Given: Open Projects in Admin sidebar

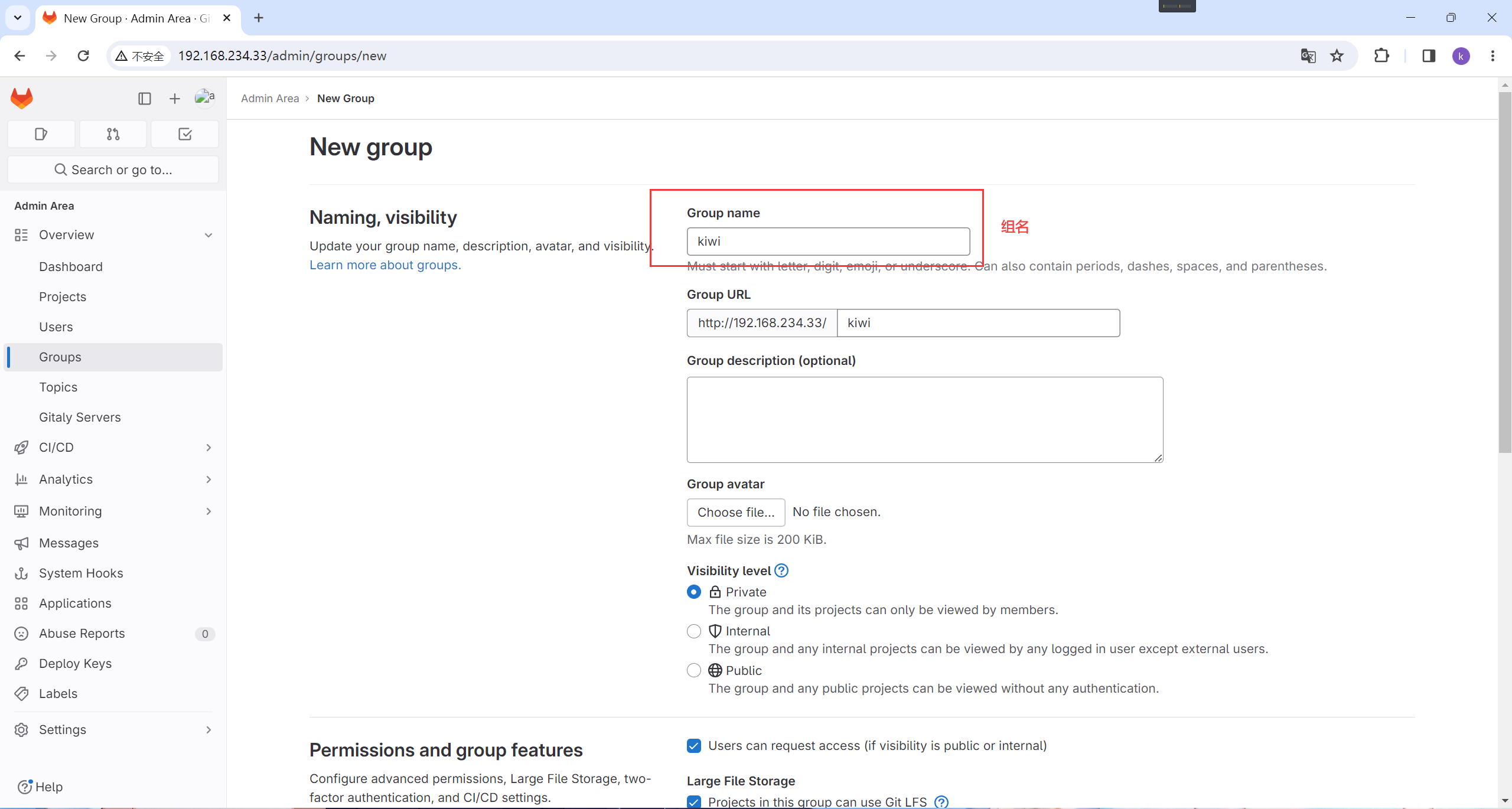Looking at the screenshot, I should pyautogui.click(x=63, y=296).
